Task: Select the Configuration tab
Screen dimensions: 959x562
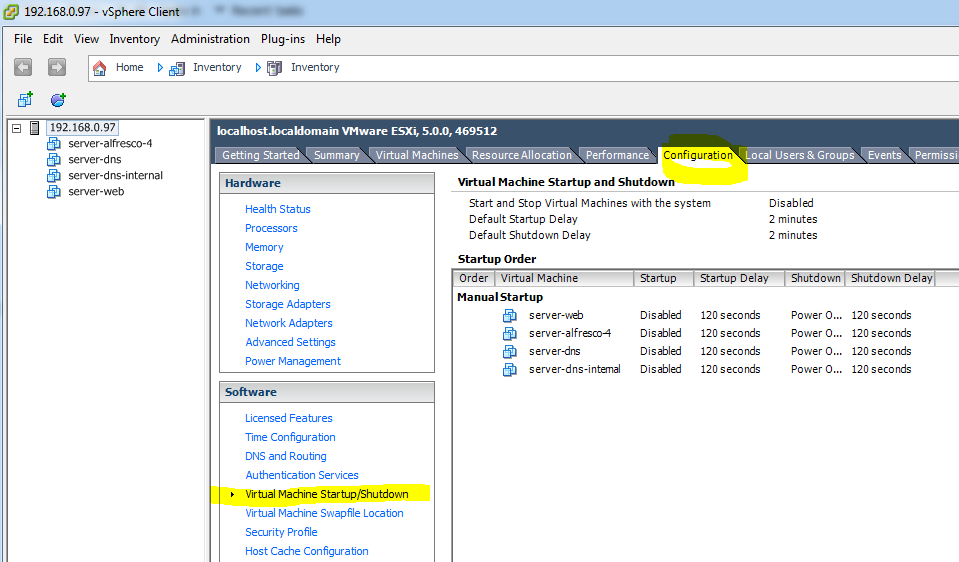Action: pos(698,155)
